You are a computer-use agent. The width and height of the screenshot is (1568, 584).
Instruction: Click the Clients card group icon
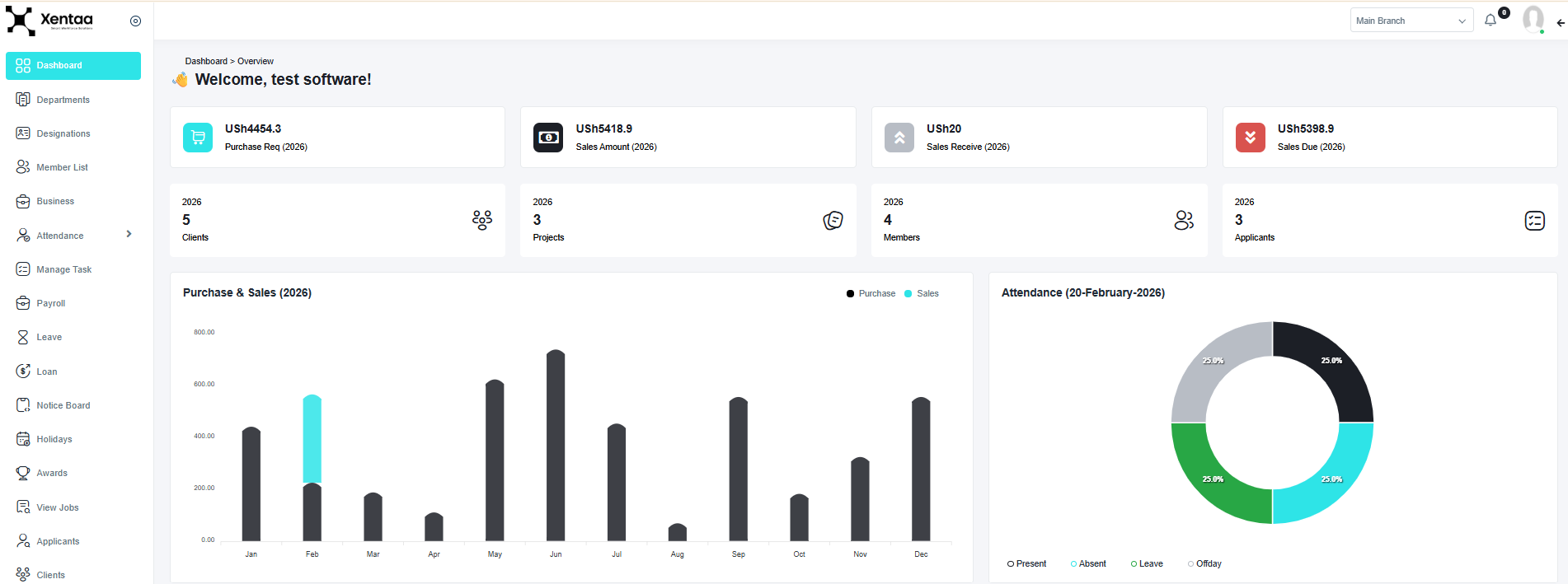pos(482,220)
